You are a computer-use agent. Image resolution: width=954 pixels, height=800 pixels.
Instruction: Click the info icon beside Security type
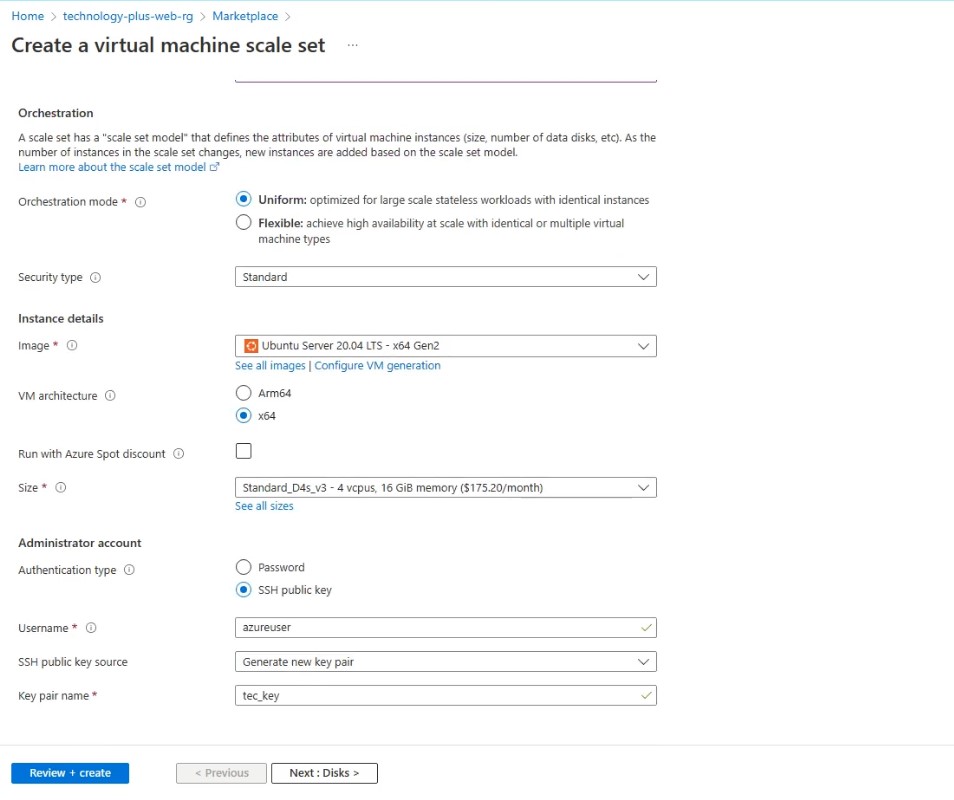(96, 278)
